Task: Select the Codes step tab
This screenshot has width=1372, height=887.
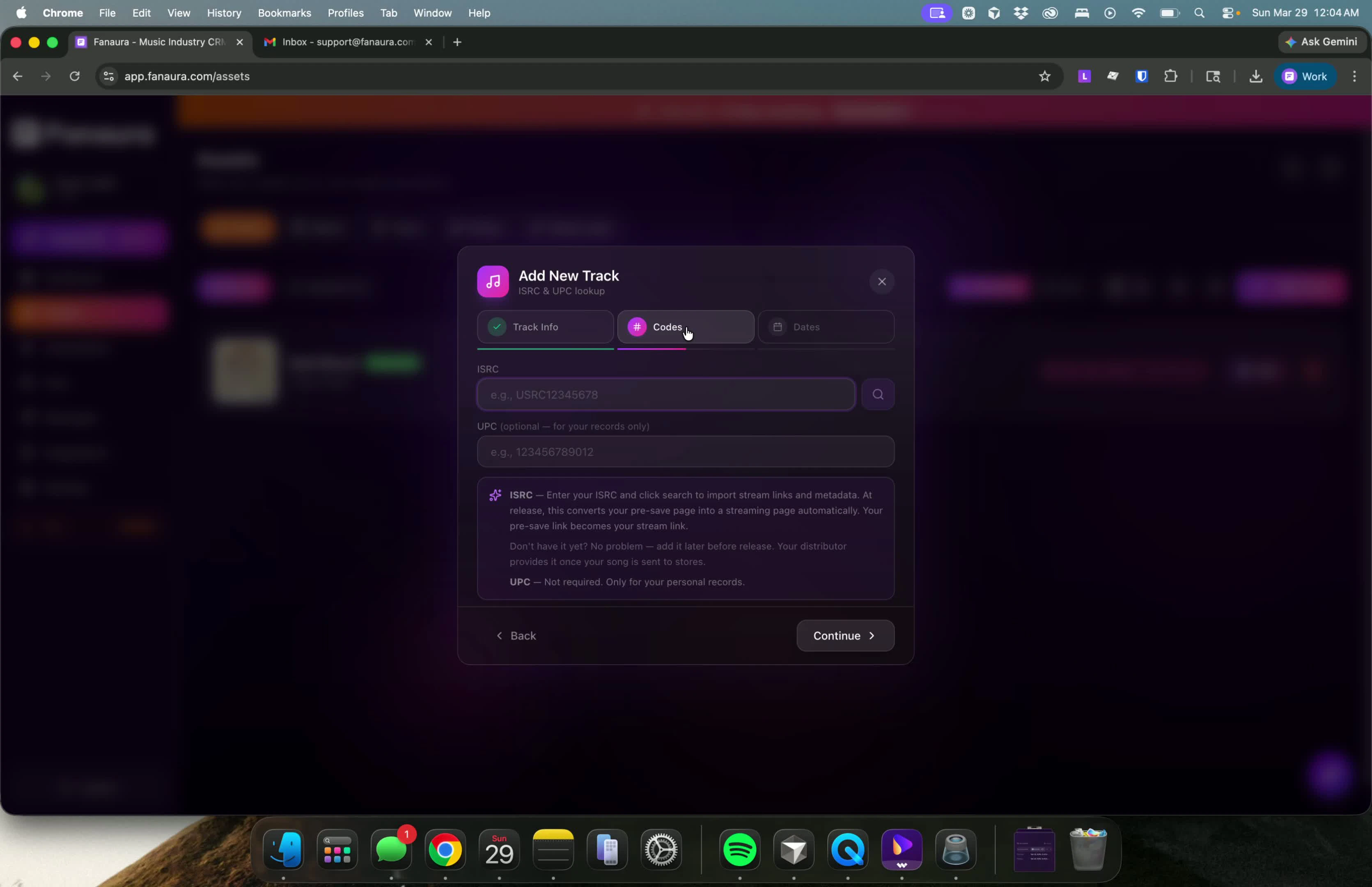Action: tap(685, 326)
